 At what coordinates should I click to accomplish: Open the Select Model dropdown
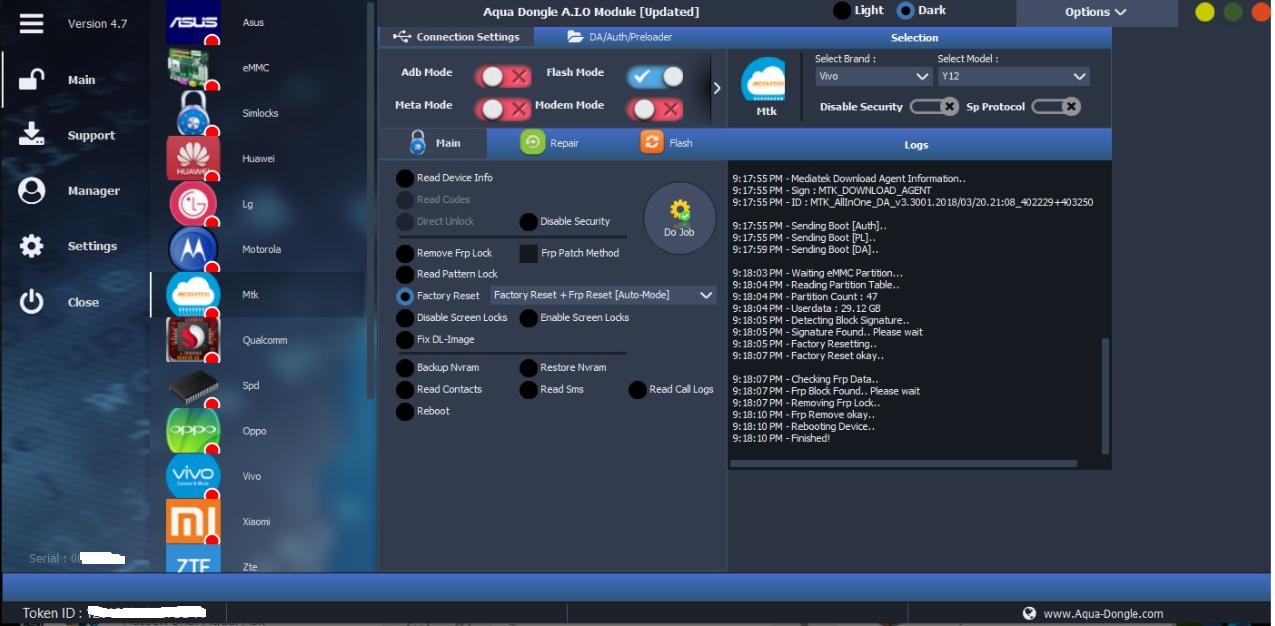click(1013, 76)
